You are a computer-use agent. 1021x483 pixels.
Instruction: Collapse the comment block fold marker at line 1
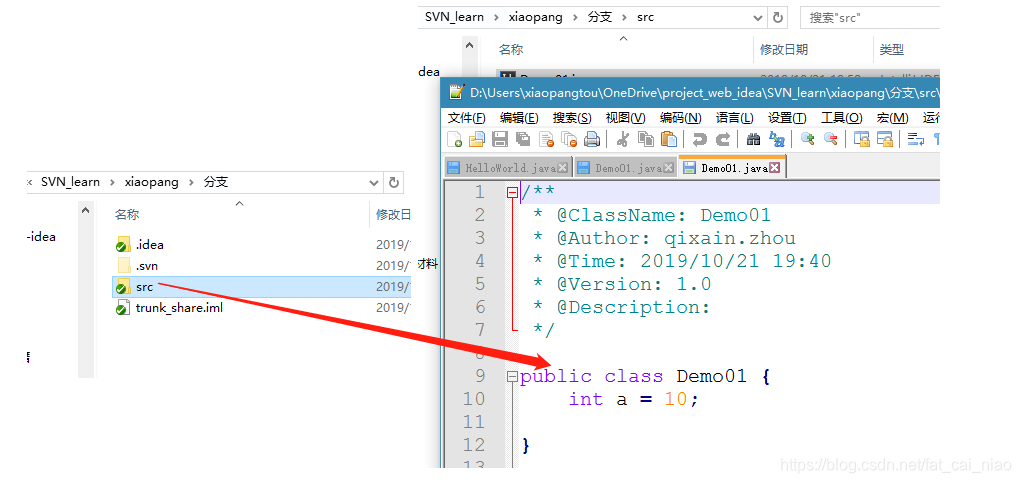point(512,193)
